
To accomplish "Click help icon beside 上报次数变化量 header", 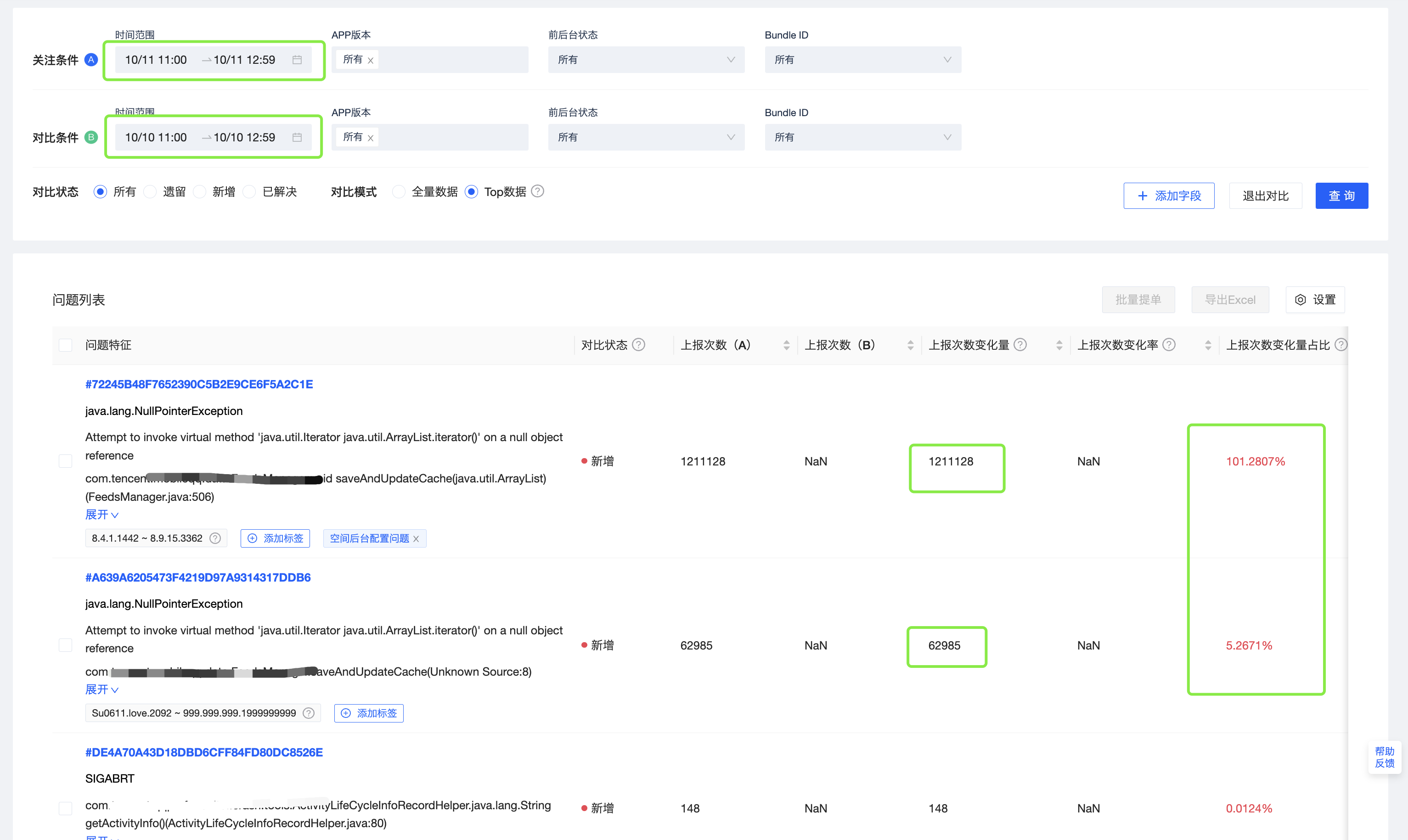I will click(x=1020, y=345).
